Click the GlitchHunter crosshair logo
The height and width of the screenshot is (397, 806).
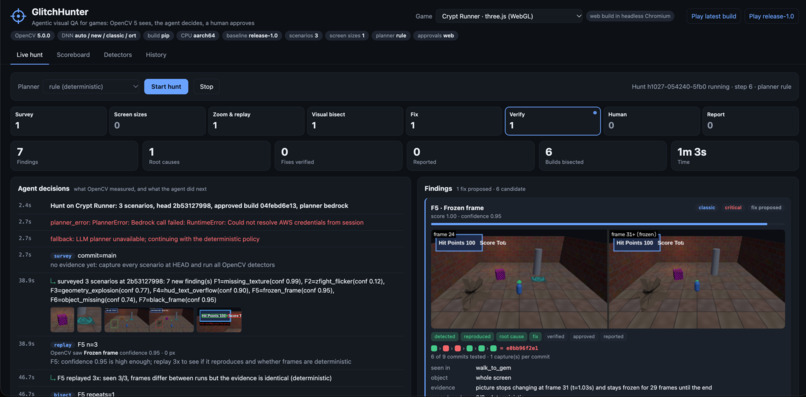click(x=18, y=16)
